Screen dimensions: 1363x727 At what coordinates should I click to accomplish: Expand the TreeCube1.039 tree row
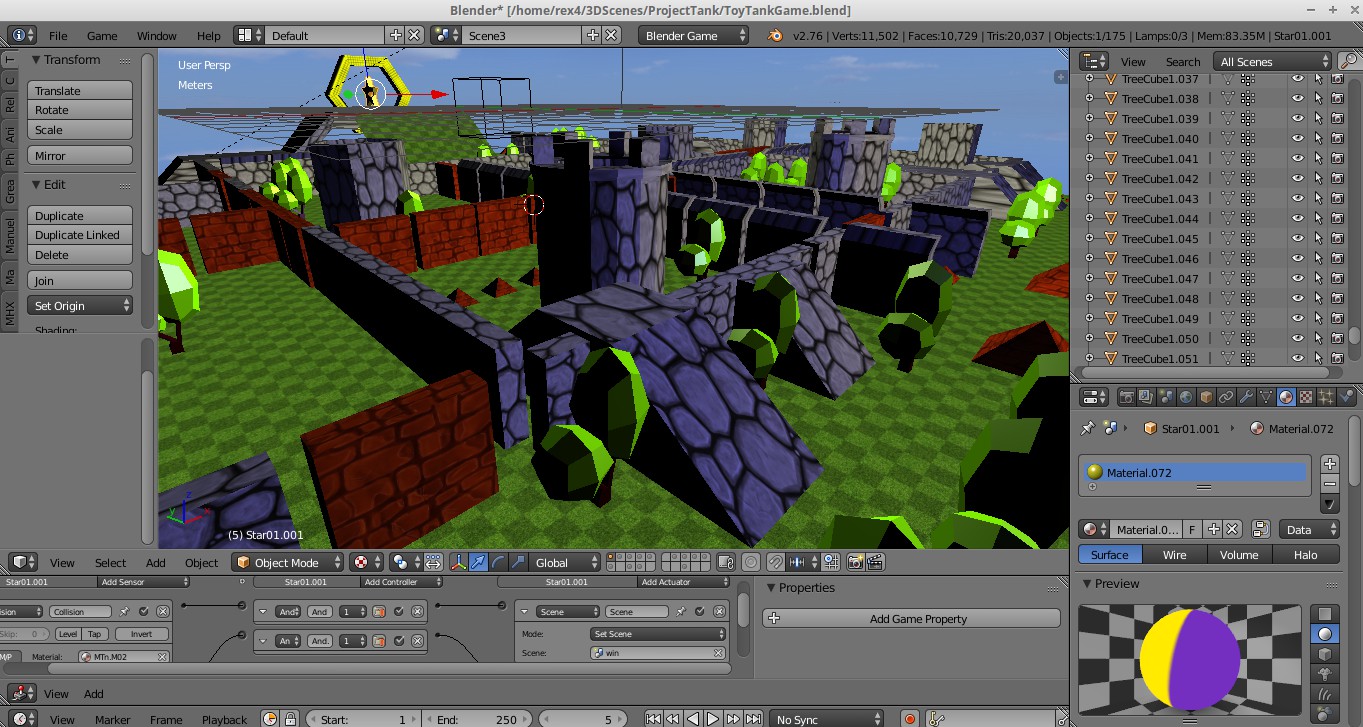[1092, 119]
